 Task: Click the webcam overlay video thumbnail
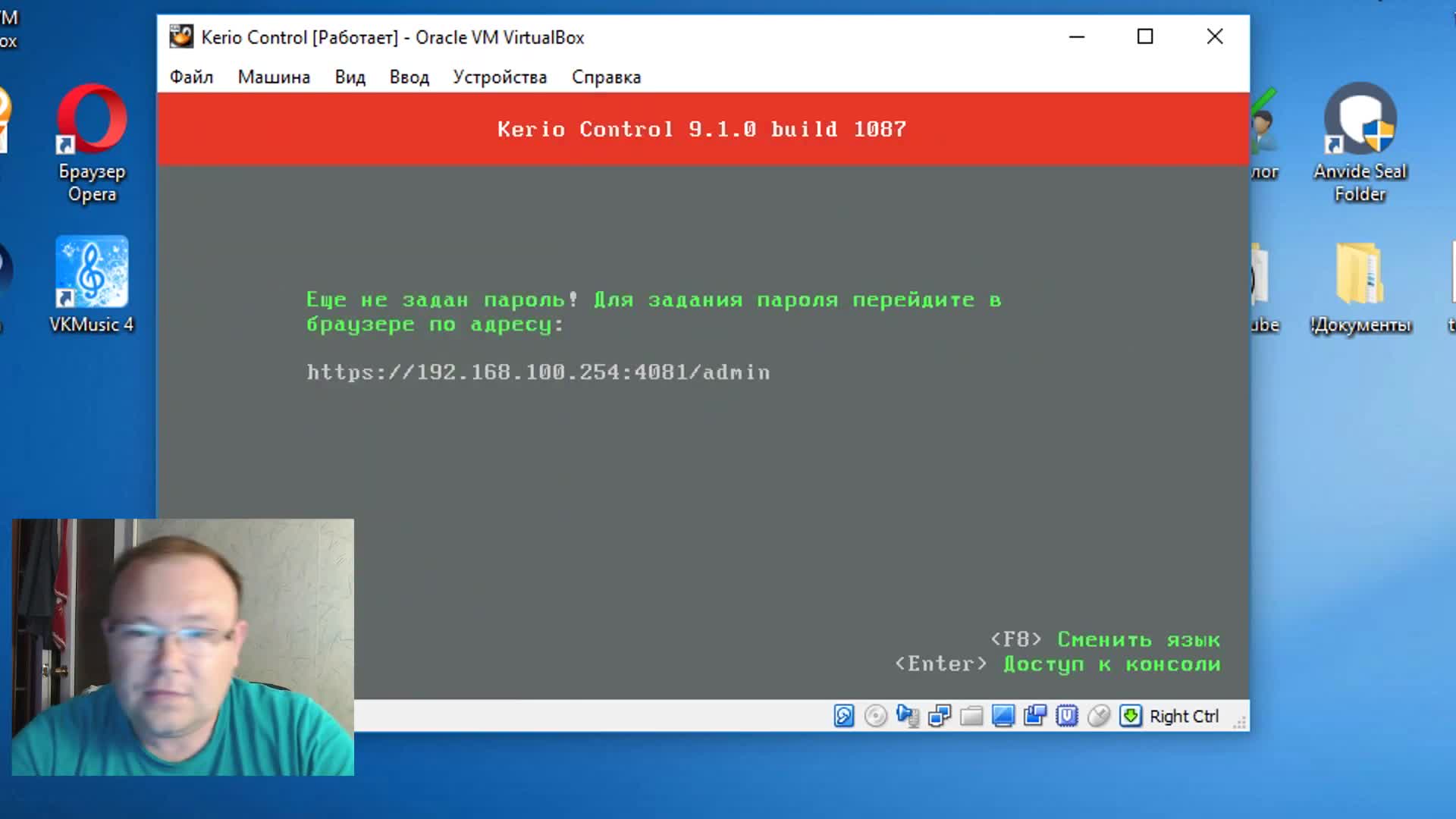click(183, 647)
